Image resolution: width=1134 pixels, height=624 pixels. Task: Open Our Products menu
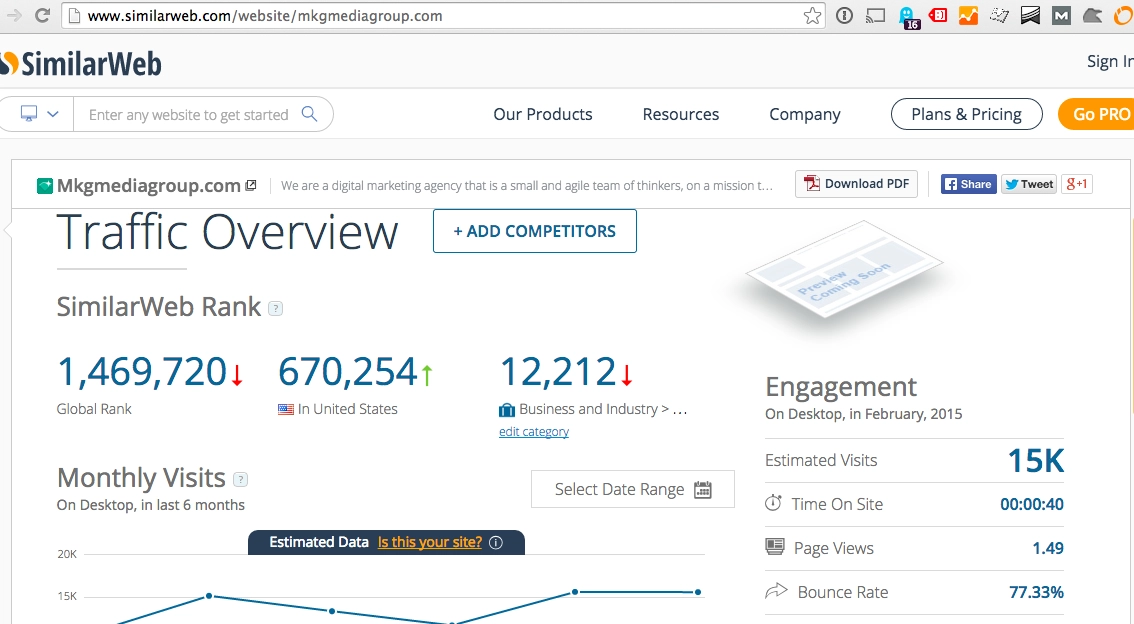point(542,114)
